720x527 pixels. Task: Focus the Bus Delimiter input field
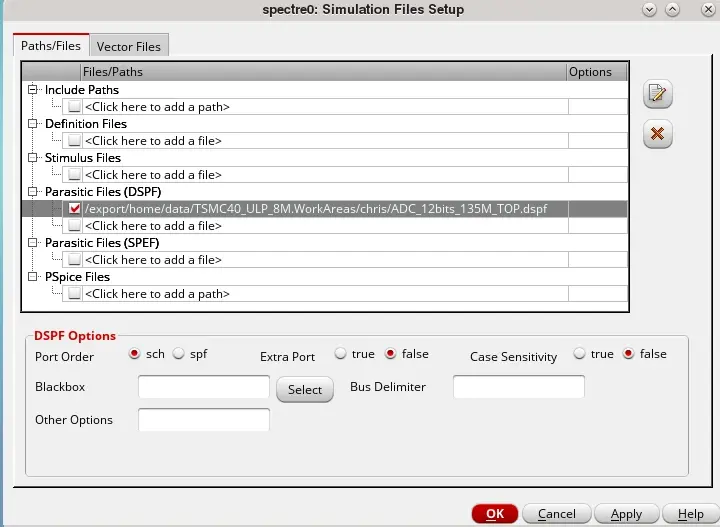tap(519, 387)
